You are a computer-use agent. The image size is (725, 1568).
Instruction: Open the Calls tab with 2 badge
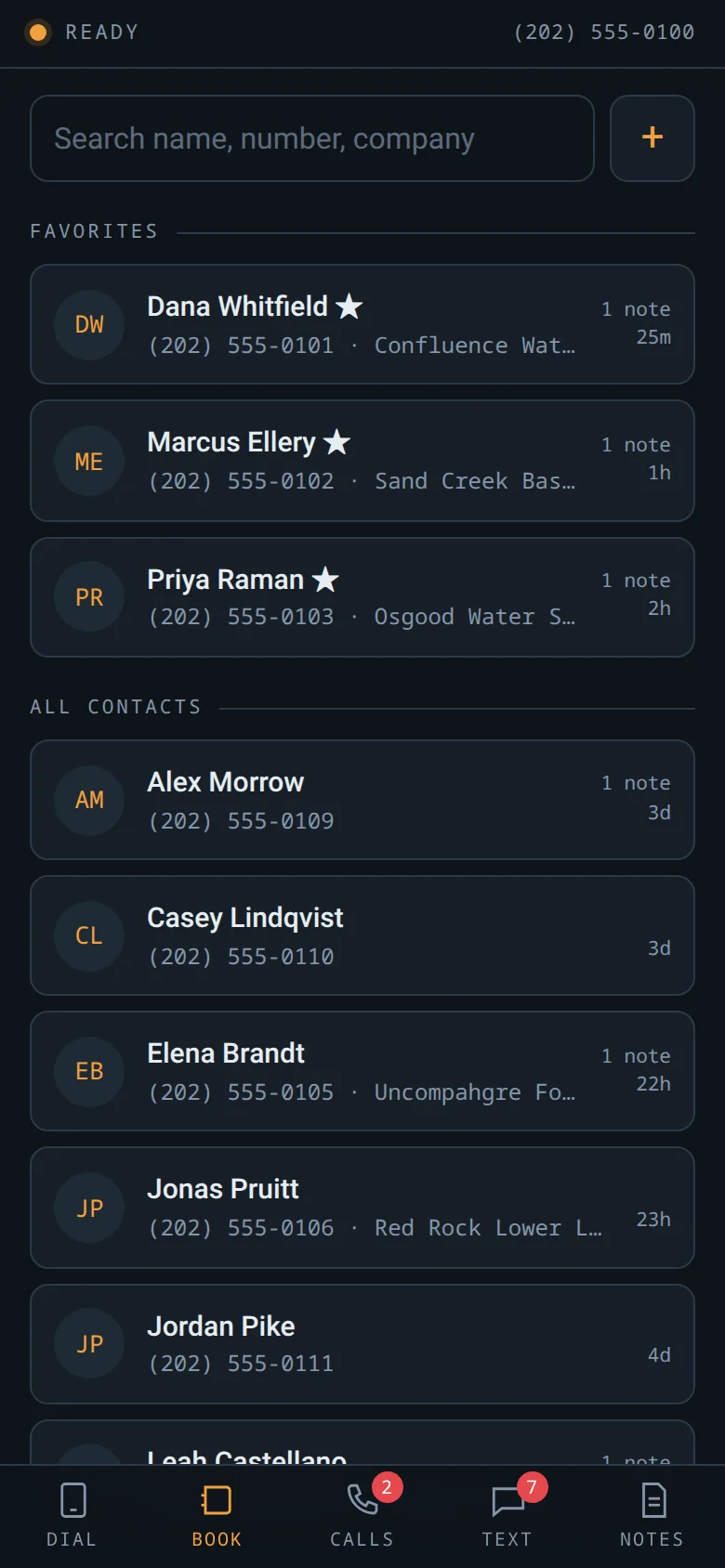click(362, 1500)
